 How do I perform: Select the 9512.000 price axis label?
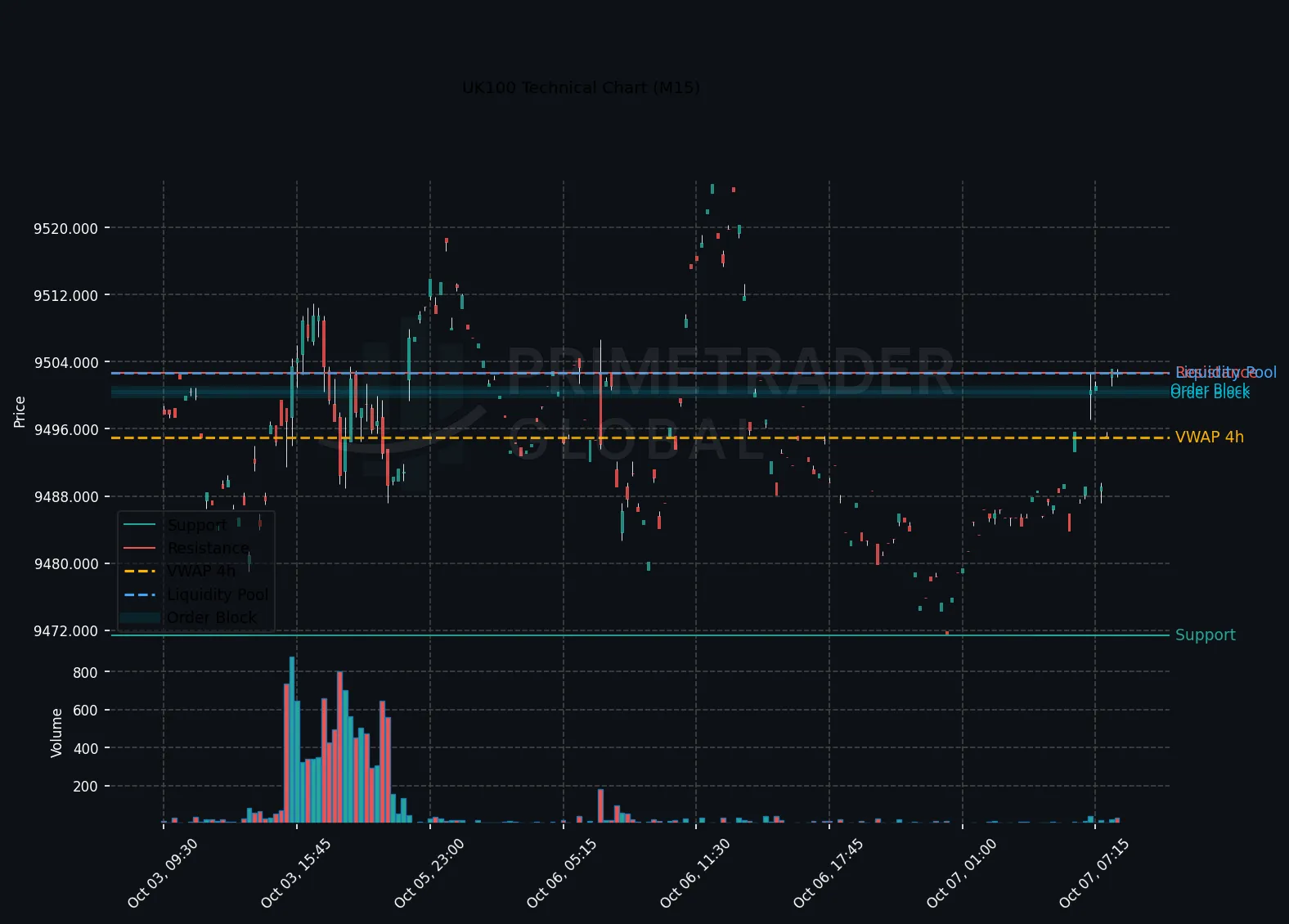(x=65, y=295)
